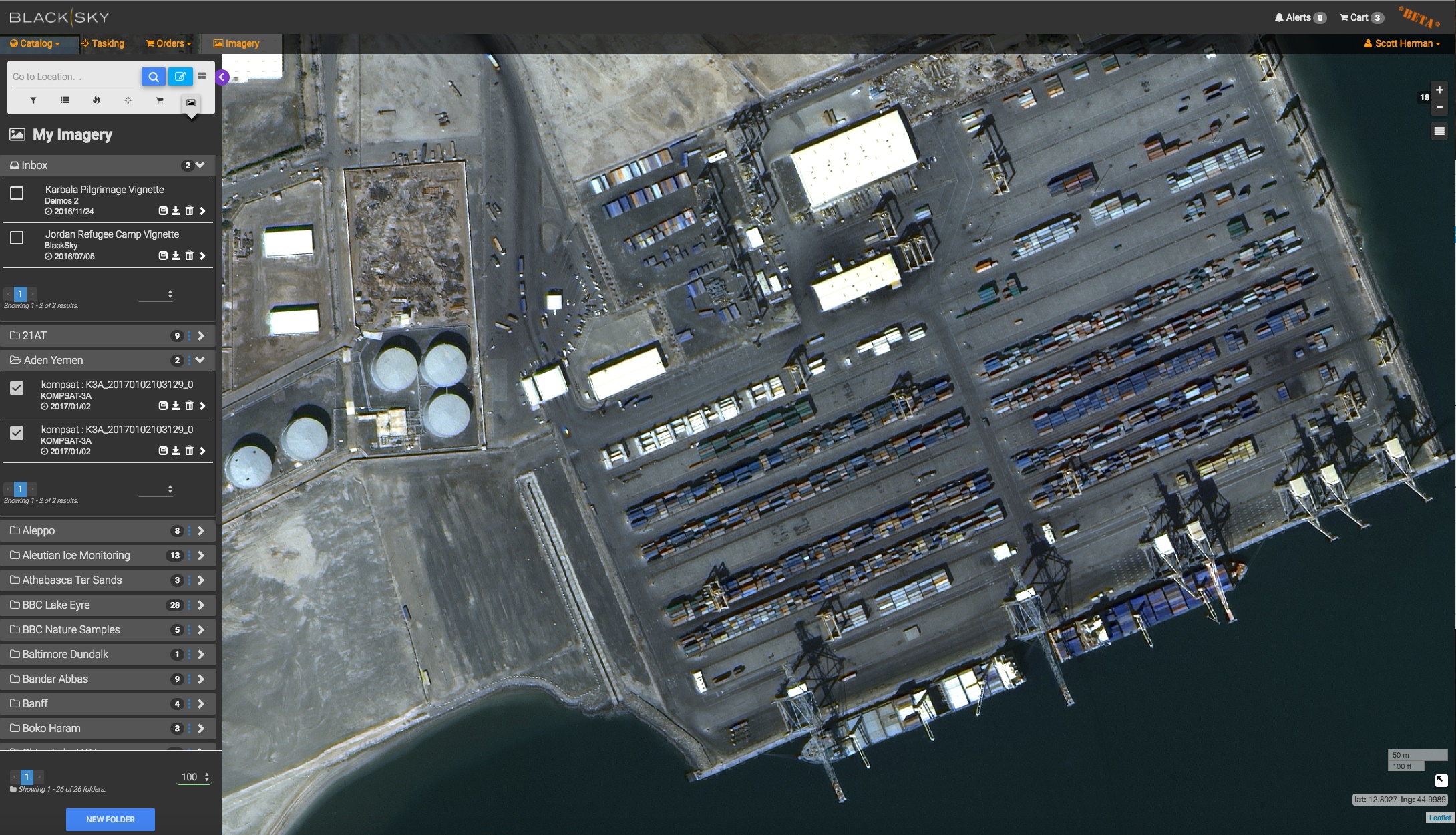
Task: Open the Catalog menu
Action: click(x=35, y=43)
